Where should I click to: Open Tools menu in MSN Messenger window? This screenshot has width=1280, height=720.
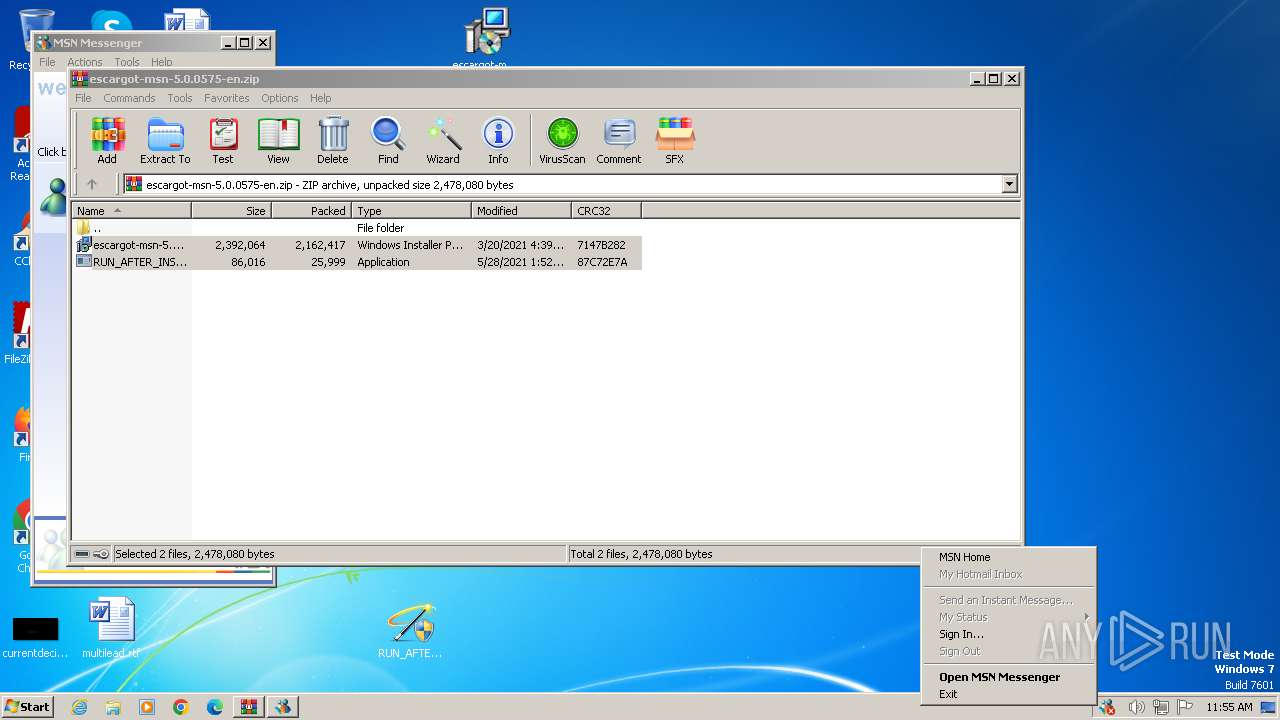coord(127,62)
